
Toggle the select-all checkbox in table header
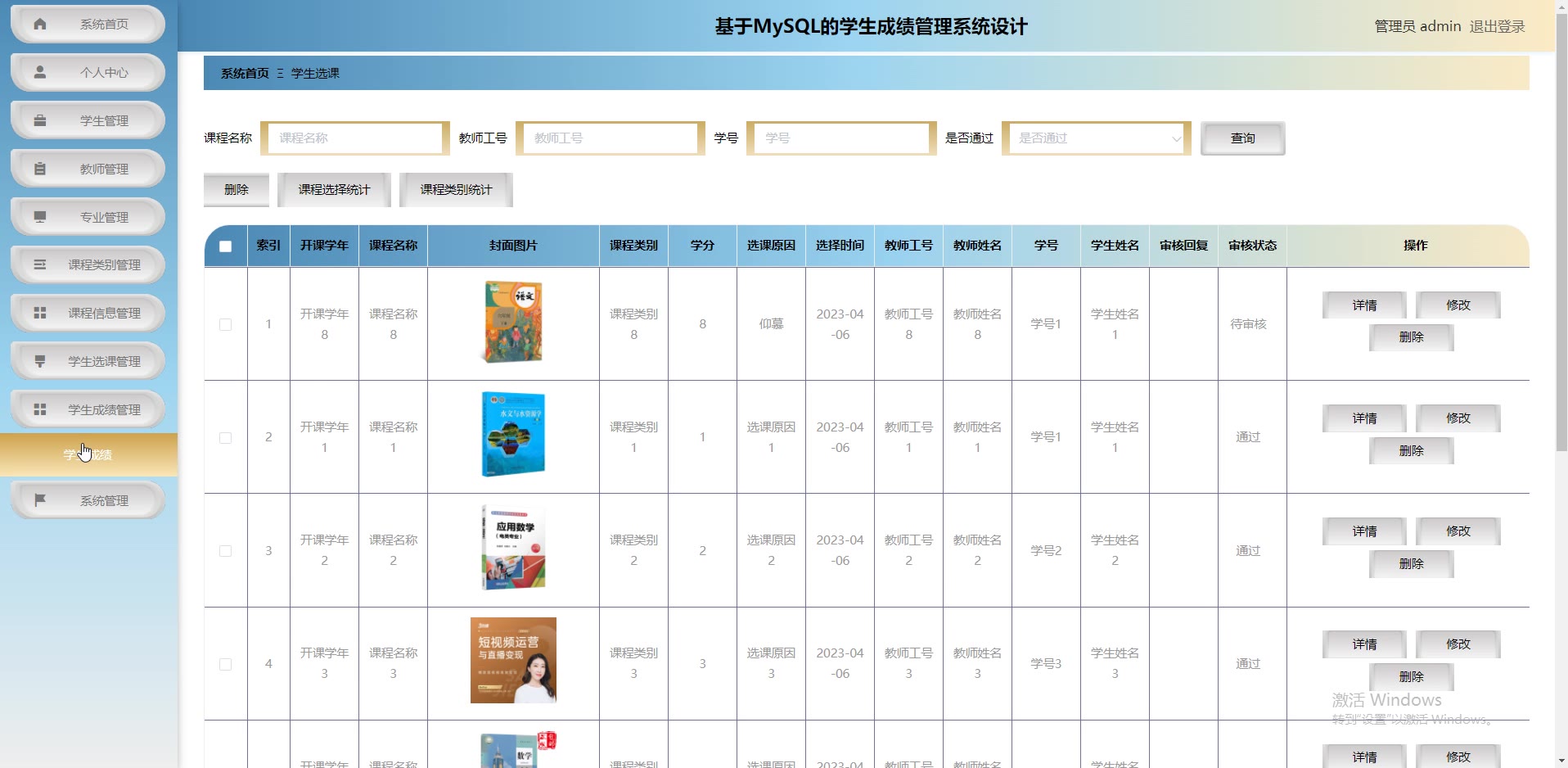(x=225, y=246)
